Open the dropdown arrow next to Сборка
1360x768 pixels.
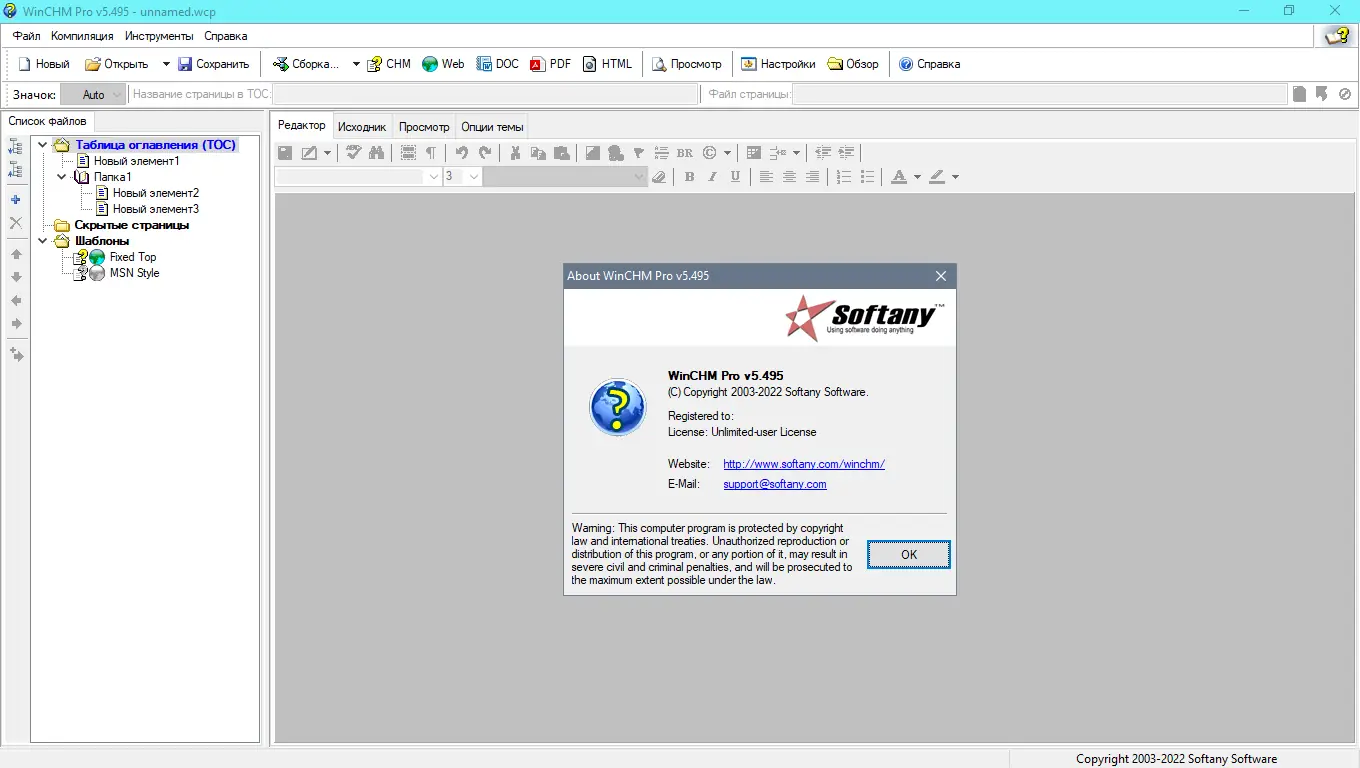tap(356, 64)
